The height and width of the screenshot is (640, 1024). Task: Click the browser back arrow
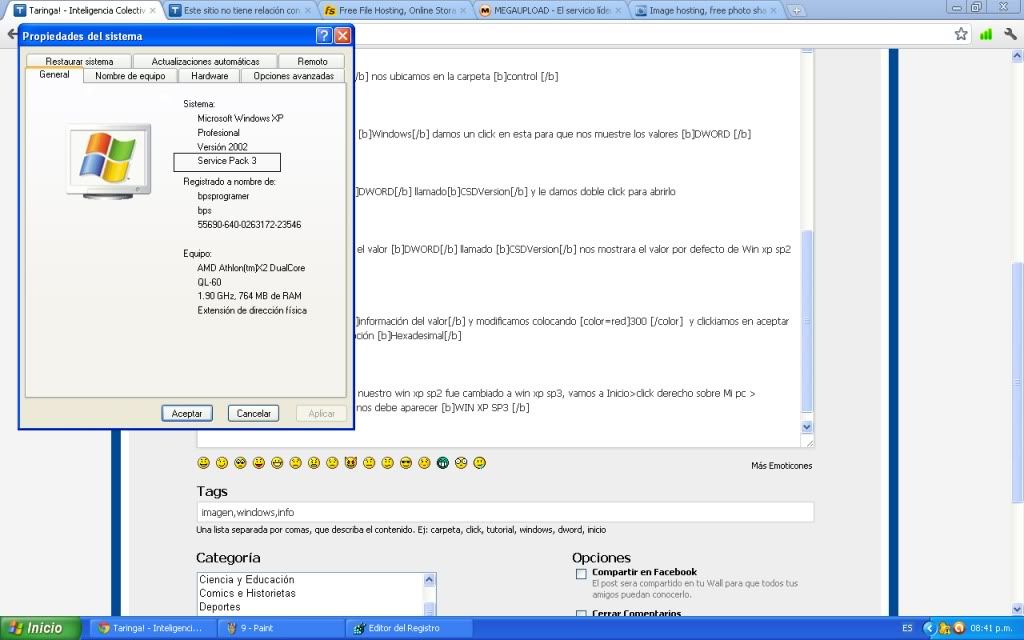click(x=12, y=33)
